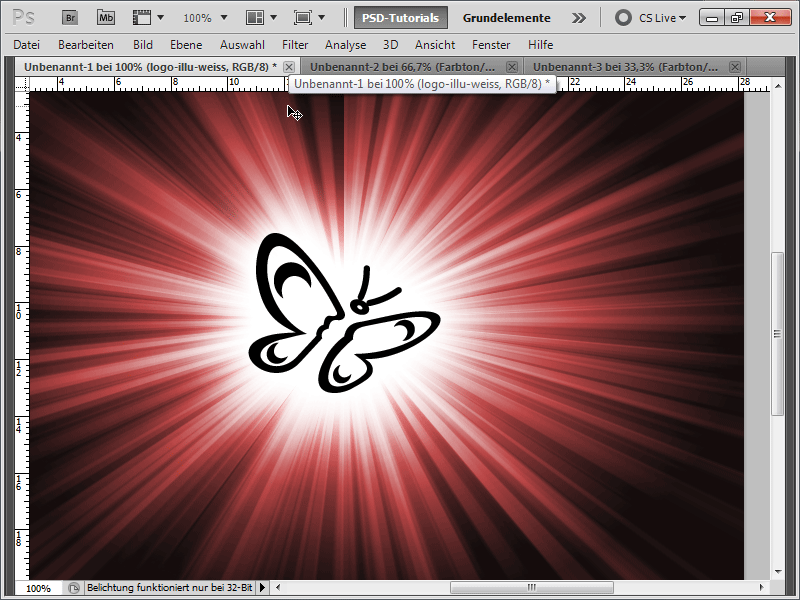Open the 3D menu
This screenshot has height=600, width=800.
pos(390,45)
